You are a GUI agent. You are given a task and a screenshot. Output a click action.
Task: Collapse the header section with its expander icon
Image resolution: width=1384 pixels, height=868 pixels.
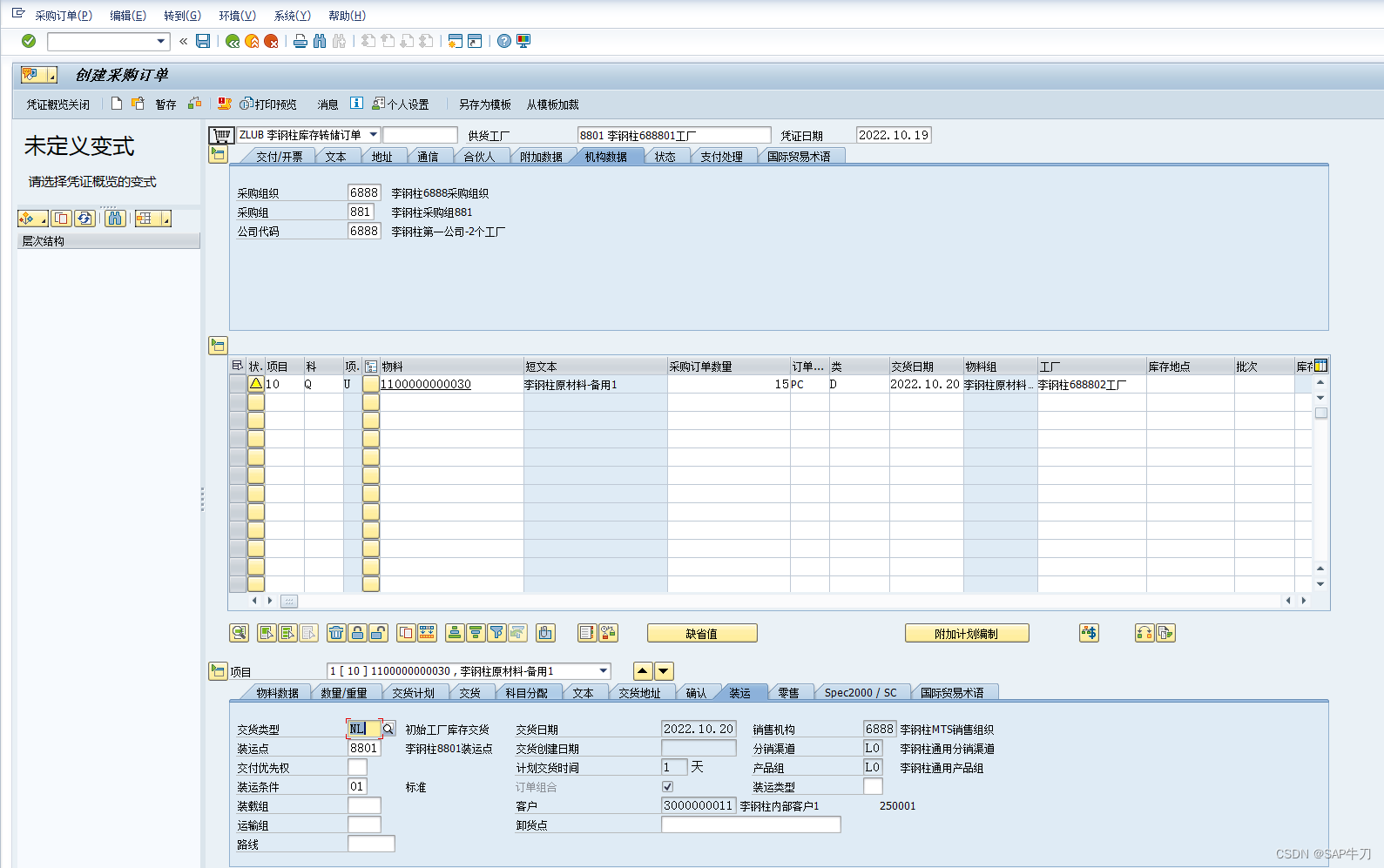pos(218,154)
